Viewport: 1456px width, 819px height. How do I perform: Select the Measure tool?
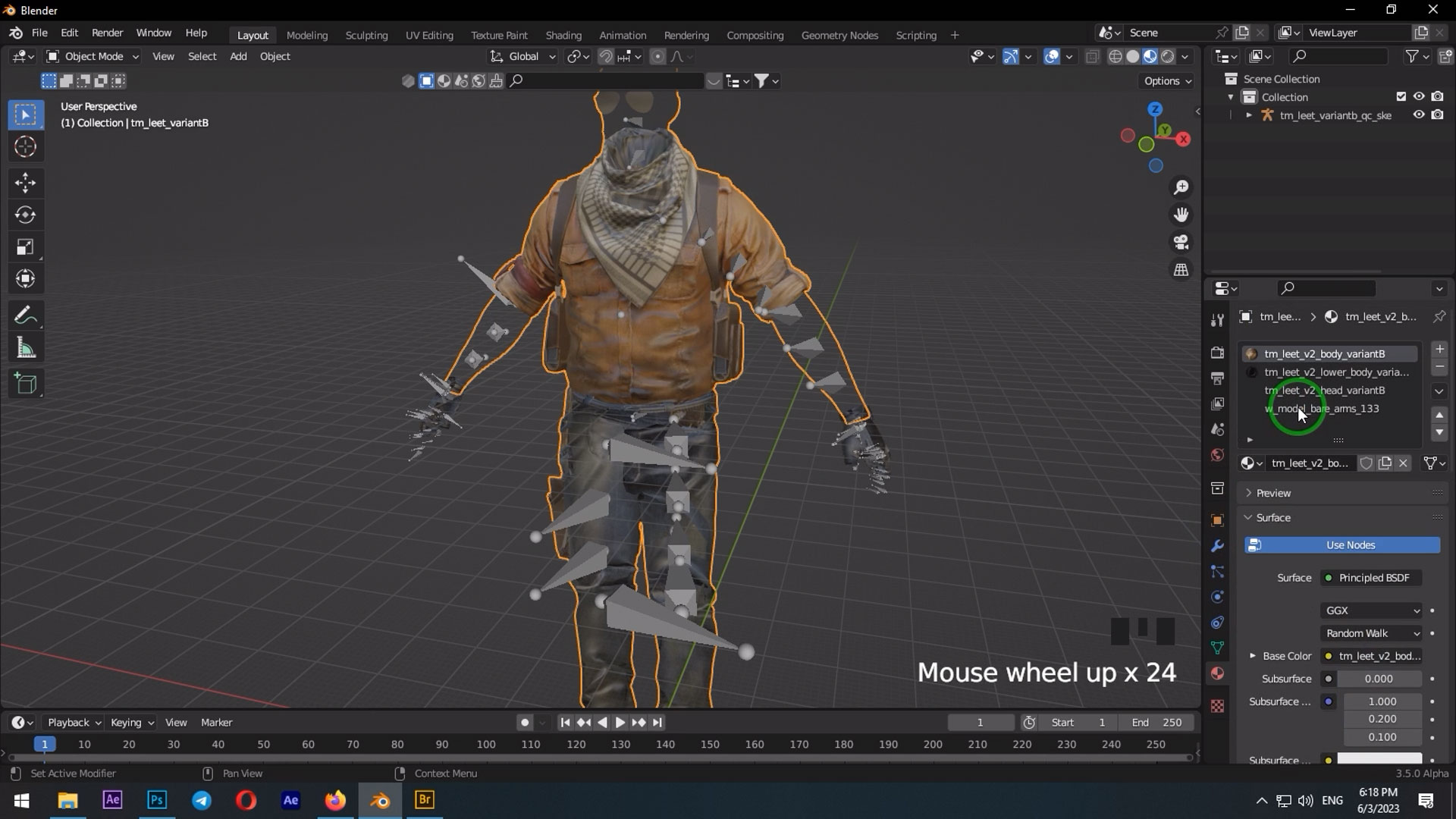click(x=26, y=347)
